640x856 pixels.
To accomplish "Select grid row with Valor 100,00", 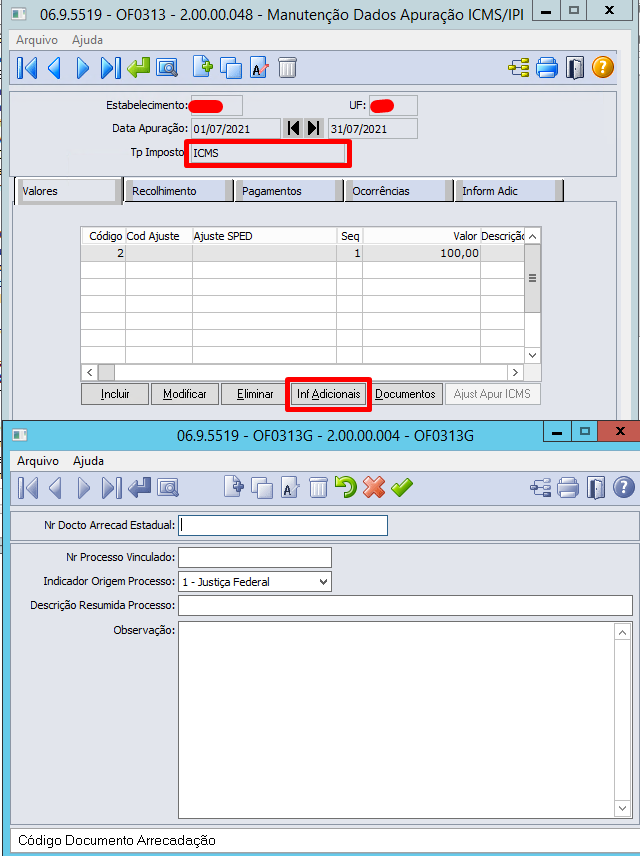I will point(303,253).
